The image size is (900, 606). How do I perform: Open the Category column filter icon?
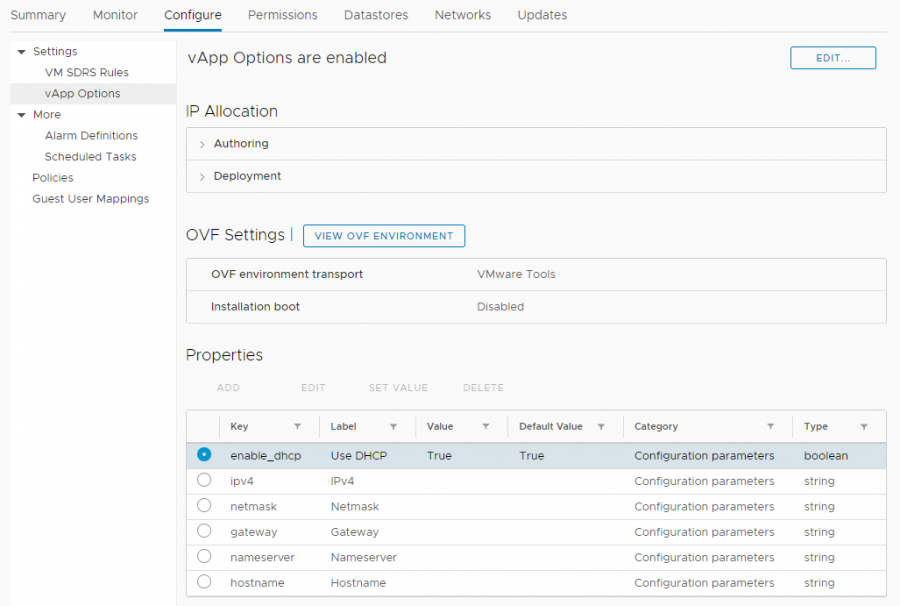pyautogui.click(x=770, y=427)
